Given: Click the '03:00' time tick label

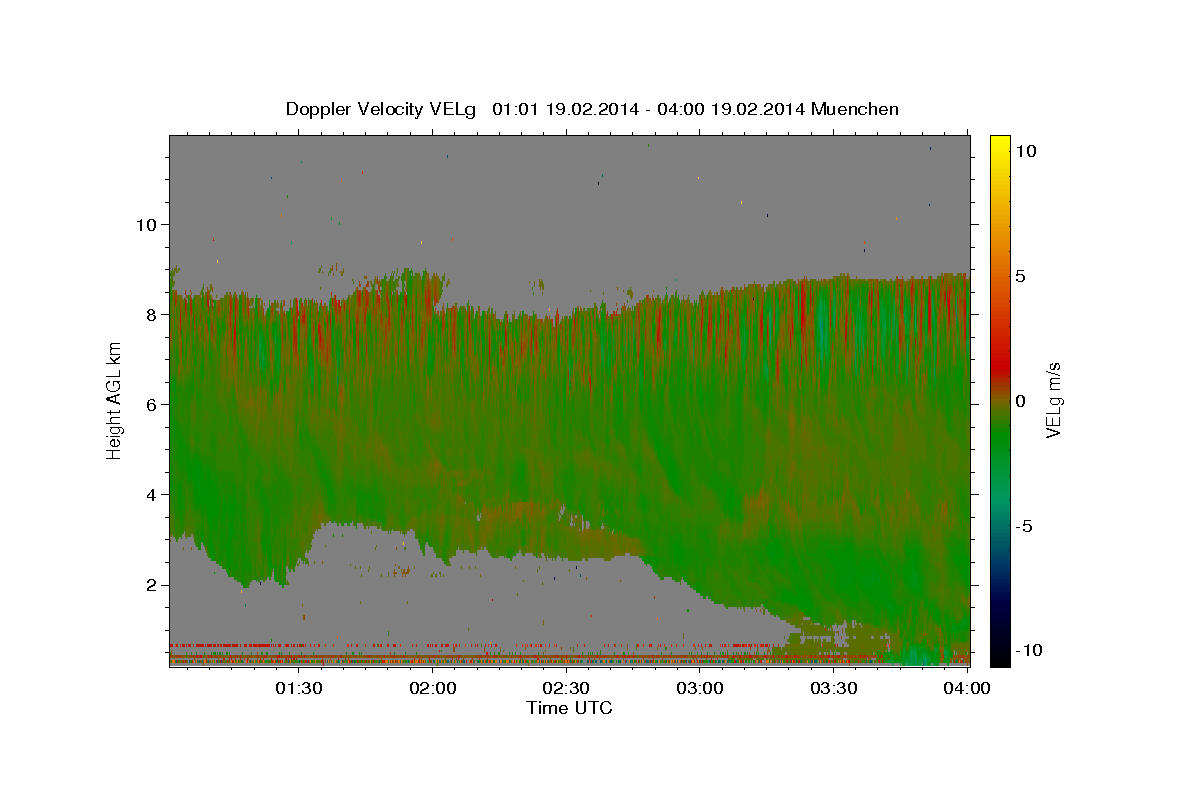Looking at the screenshot, I should [700, 688].
